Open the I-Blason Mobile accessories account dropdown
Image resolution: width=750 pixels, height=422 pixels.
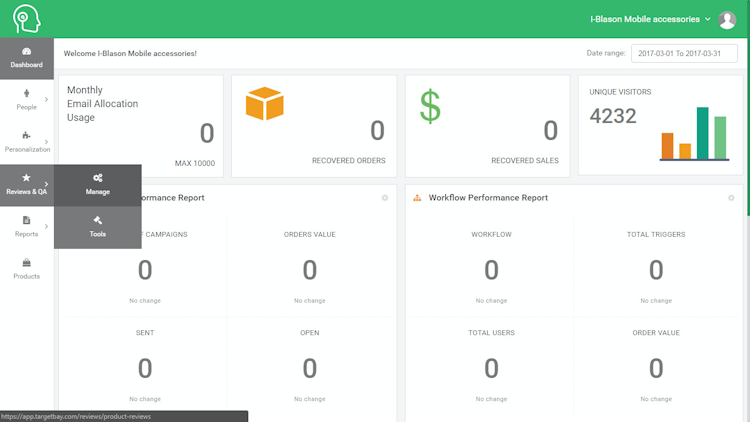[650, 19]
